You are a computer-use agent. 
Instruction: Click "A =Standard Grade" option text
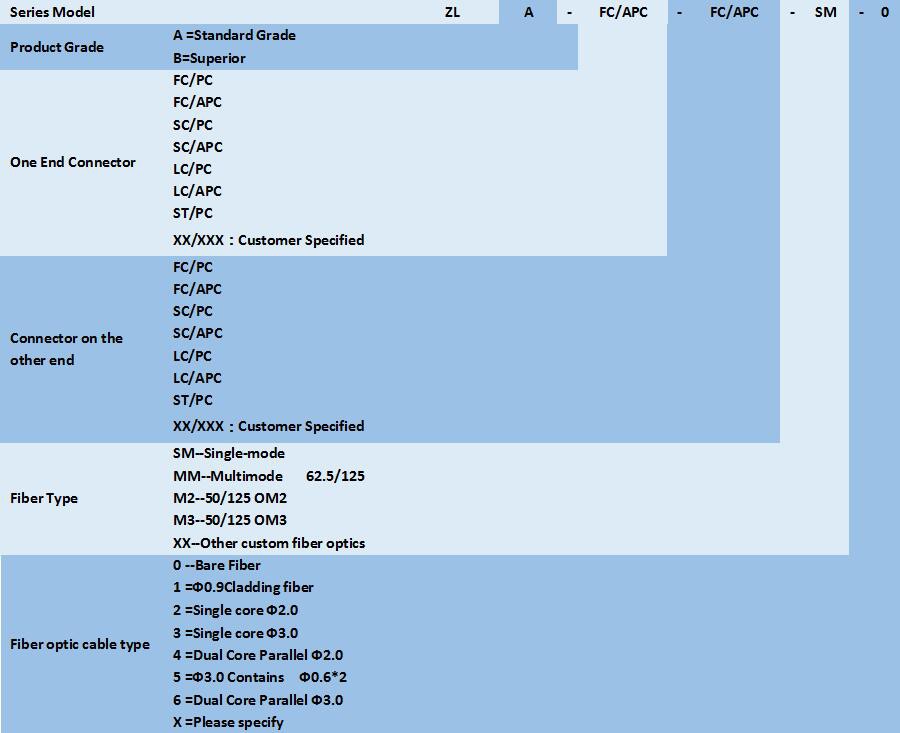[234, 35]
